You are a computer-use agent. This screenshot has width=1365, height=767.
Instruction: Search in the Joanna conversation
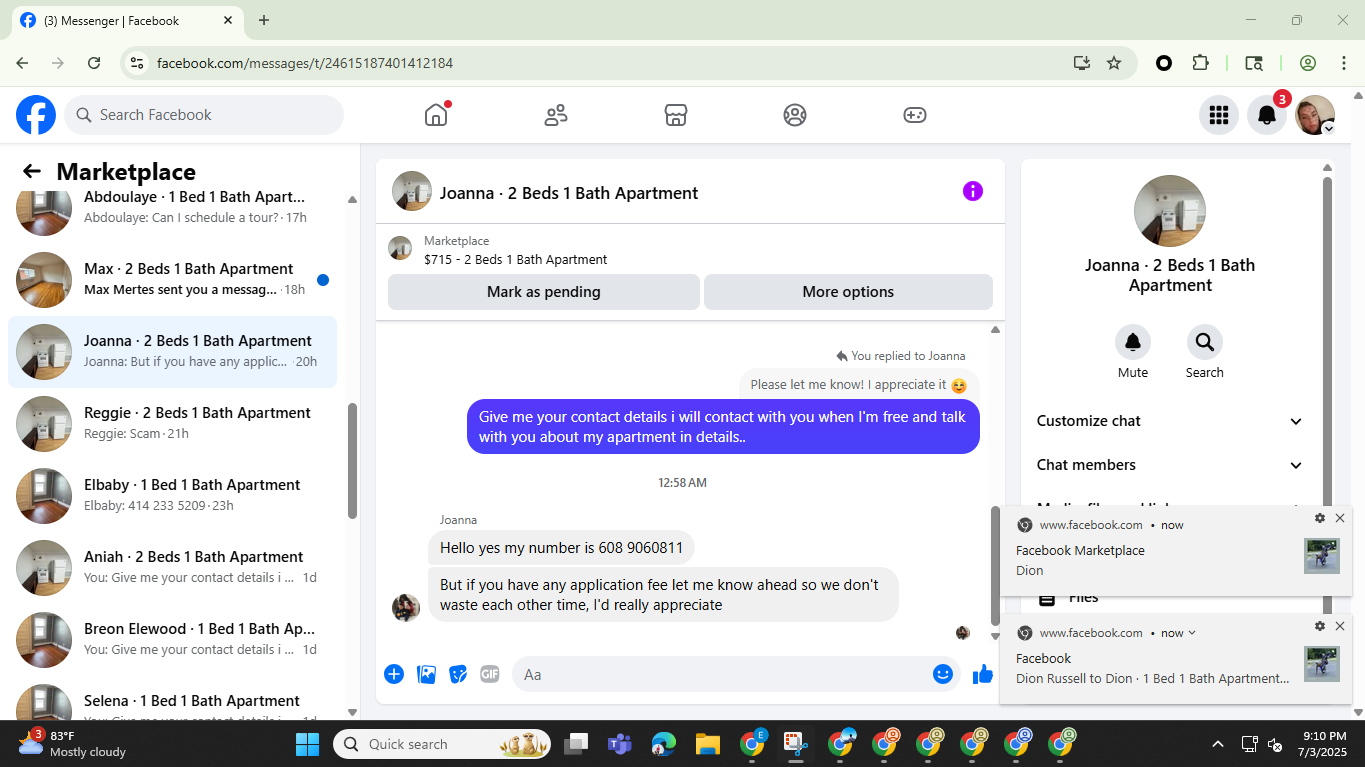point(1205,342)
